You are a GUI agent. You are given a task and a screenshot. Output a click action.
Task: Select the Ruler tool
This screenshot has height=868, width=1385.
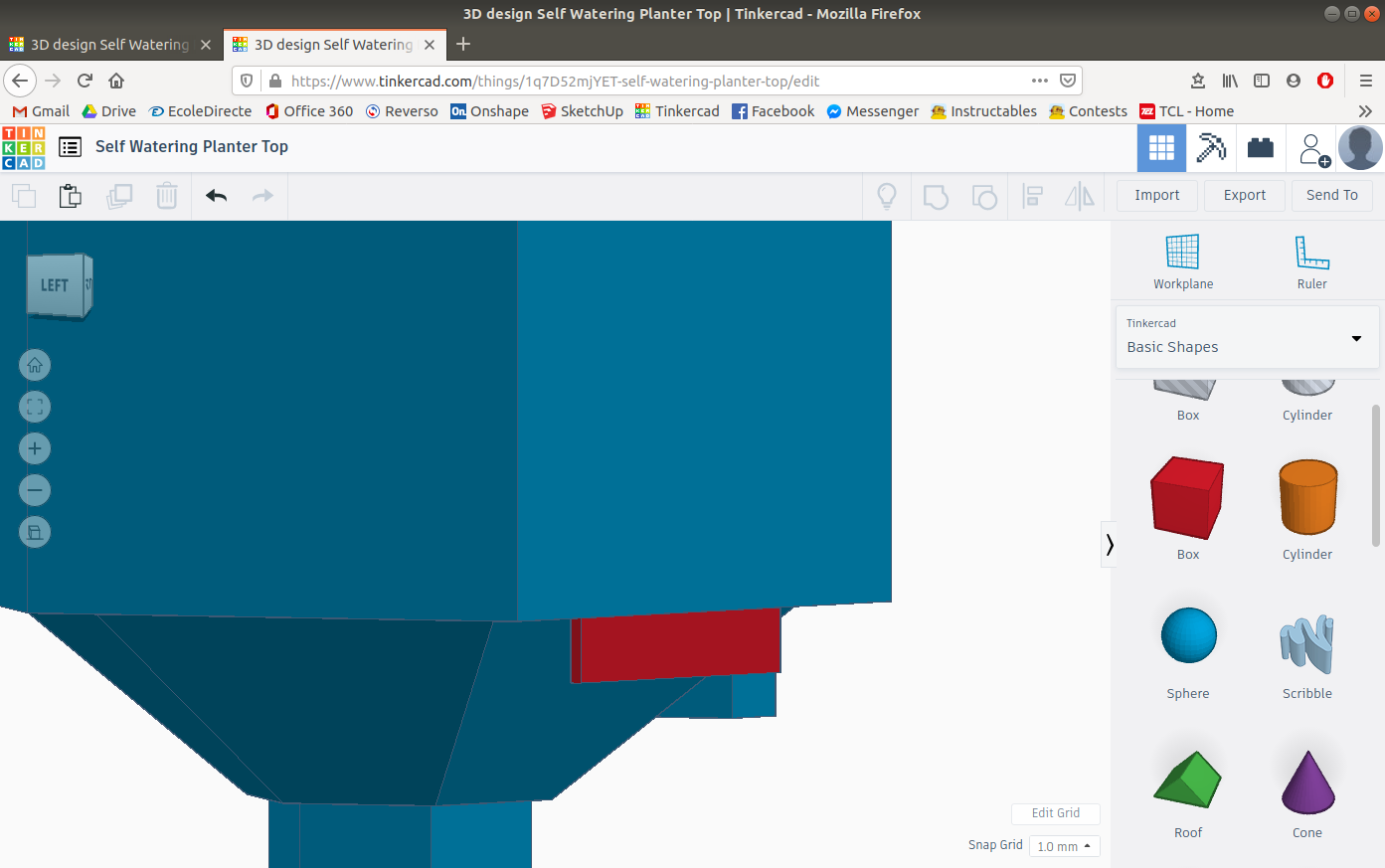pyautogui.click(x=1311, y=259)
